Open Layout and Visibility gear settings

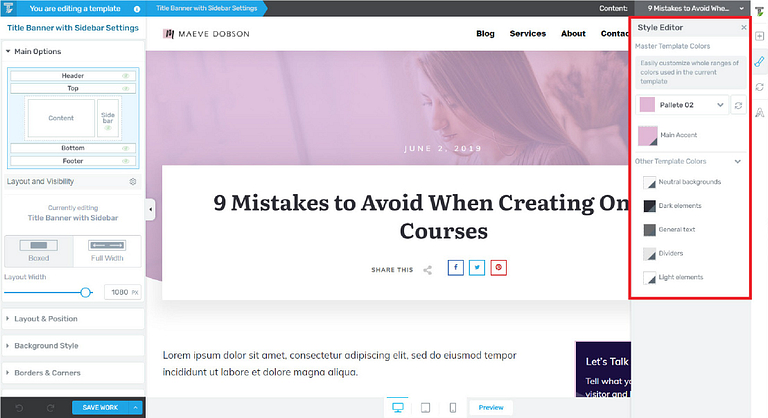[133, 181]
